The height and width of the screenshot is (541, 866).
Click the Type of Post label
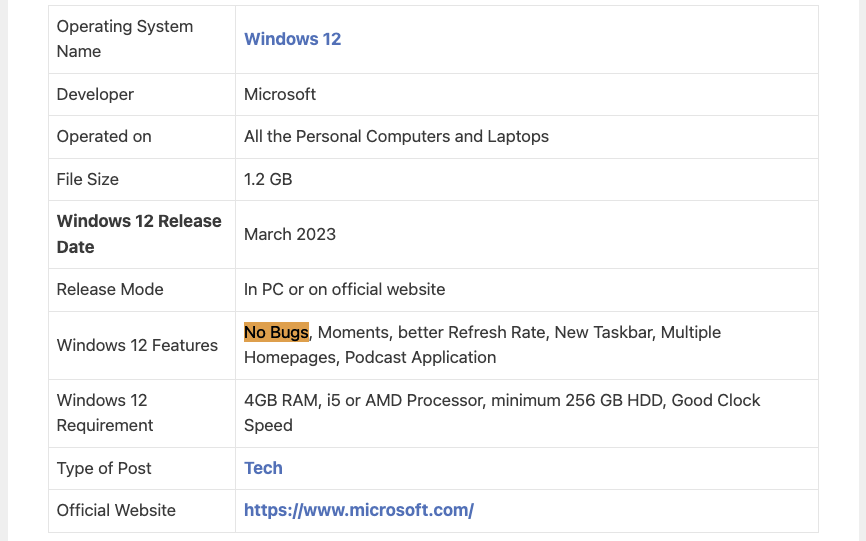(104, 468)
